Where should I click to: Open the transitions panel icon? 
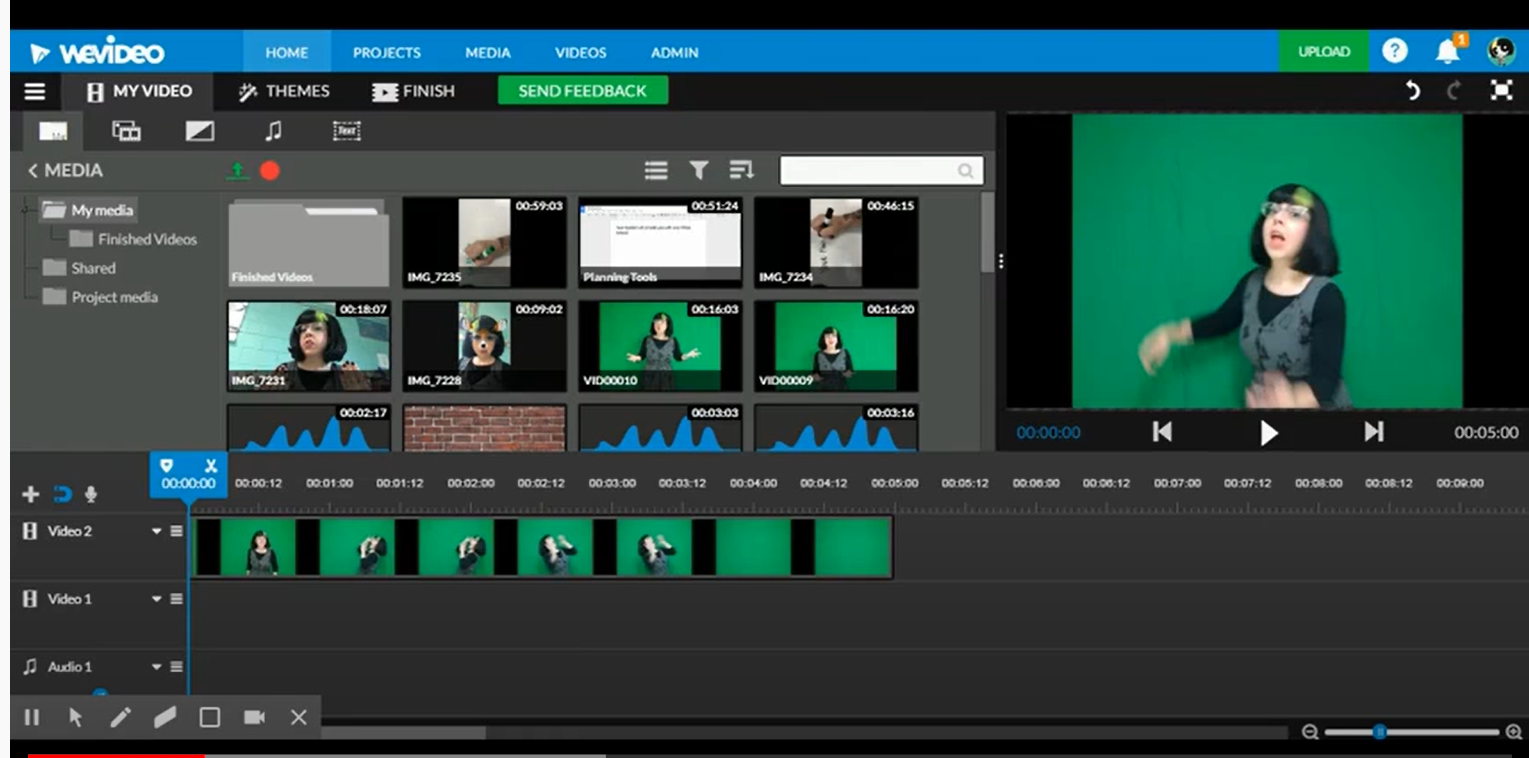pyautogui.click(x=200, y=131)
